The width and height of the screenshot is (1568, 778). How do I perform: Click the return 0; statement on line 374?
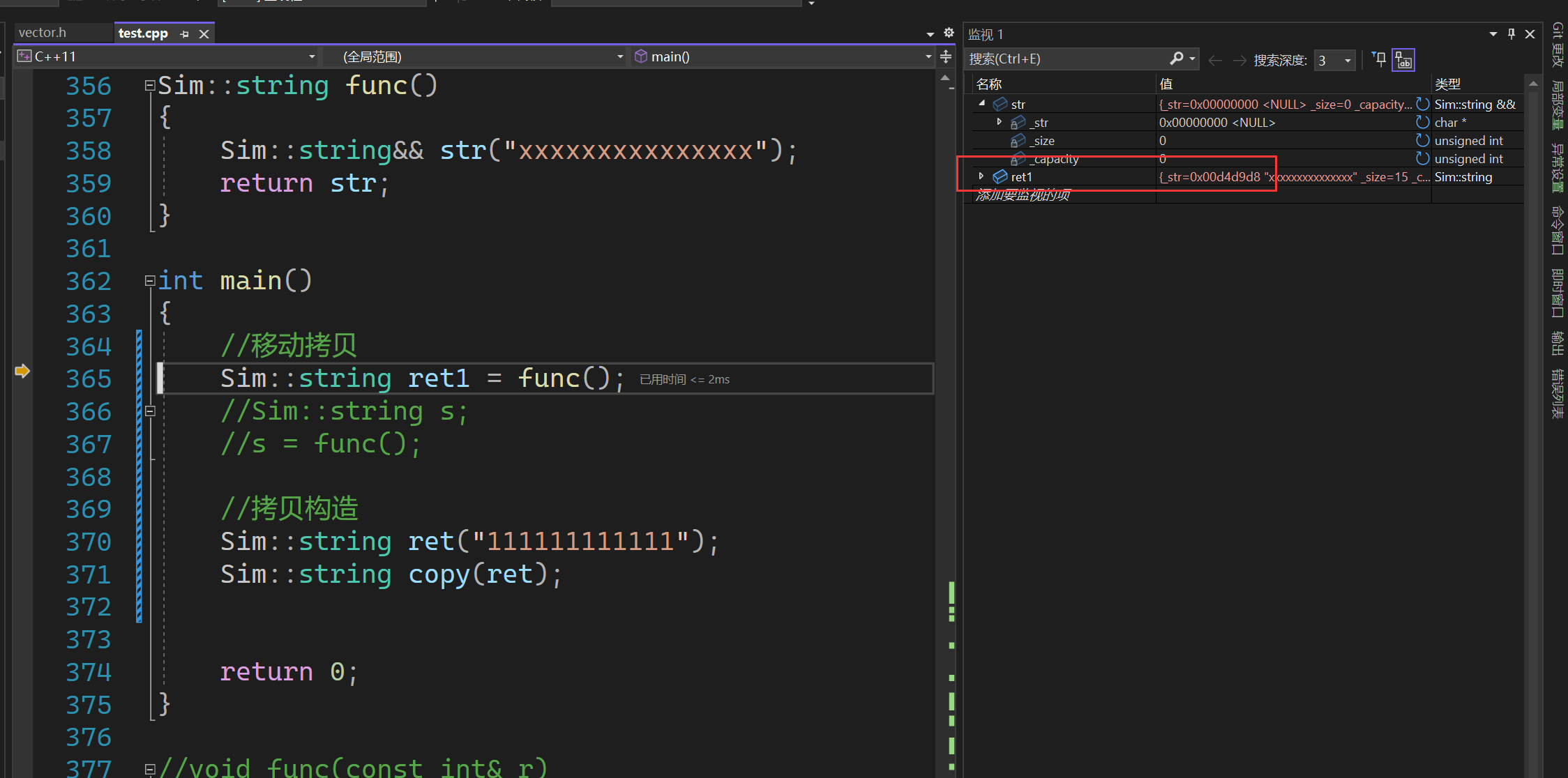[x=289, y=672]
